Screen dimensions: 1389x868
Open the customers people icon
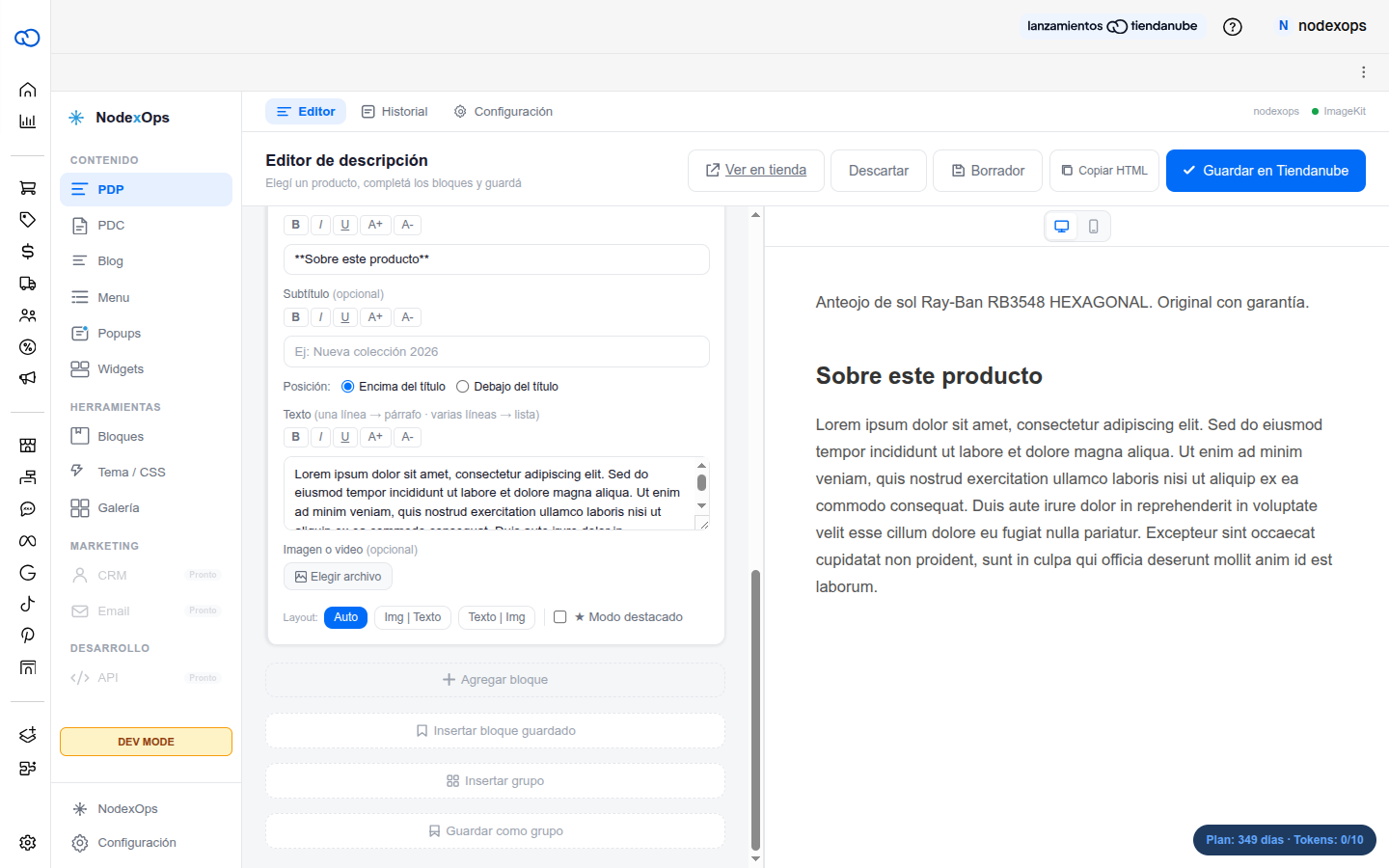point(27,315)
